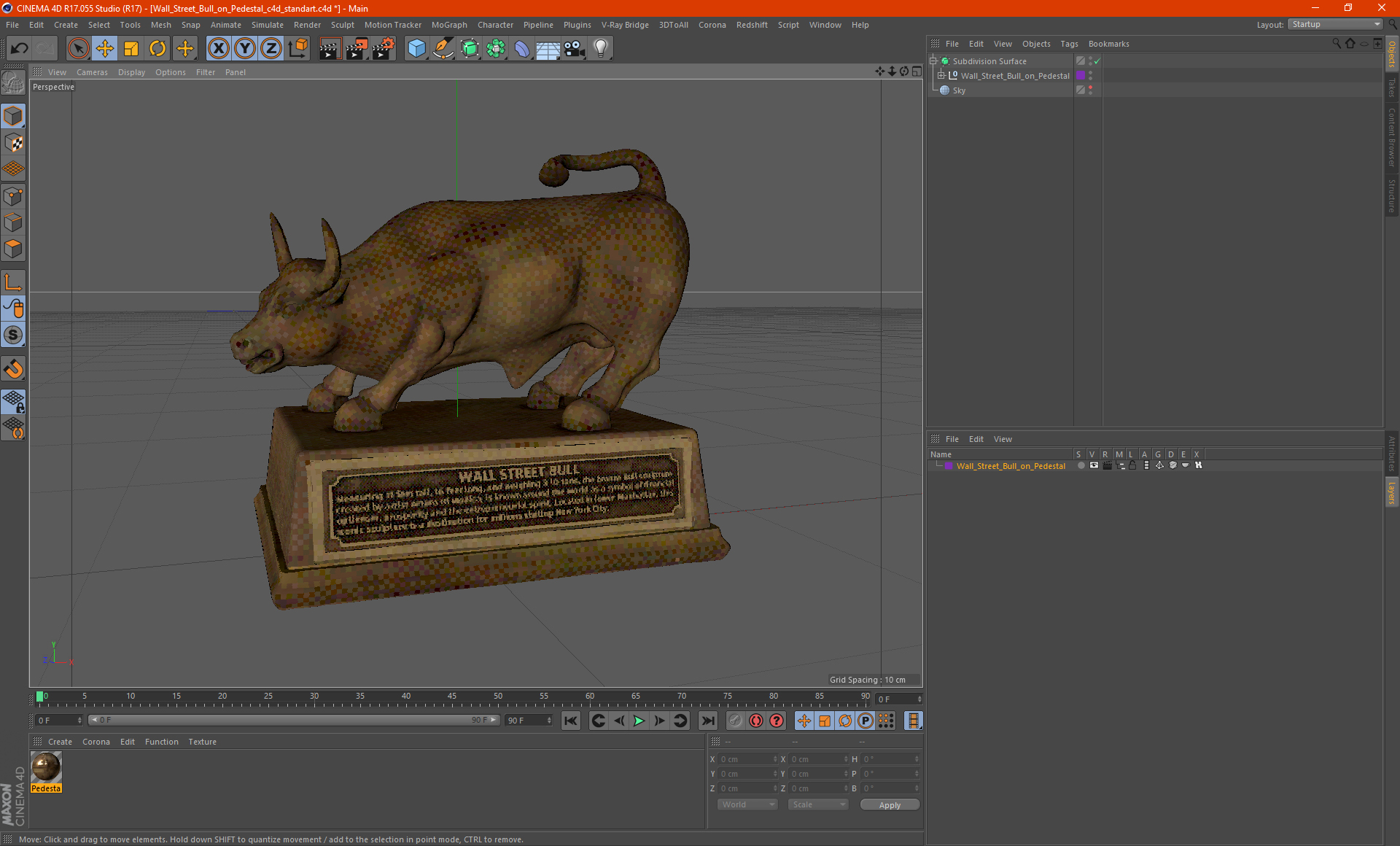Toggle Subdivision Surface green enable checkmark

[x=1097, y=61]
